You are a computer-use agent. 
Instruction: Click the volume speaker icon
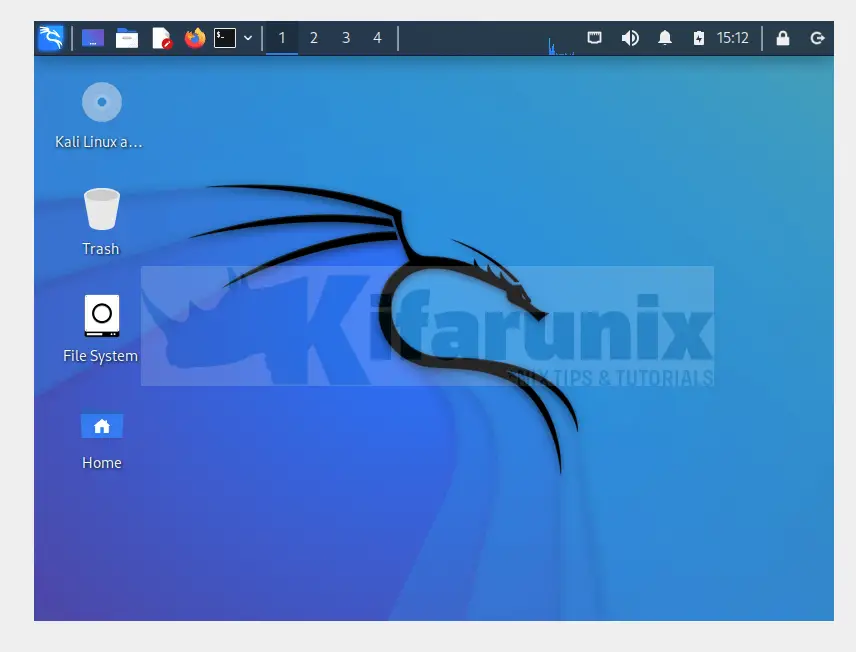(630, 38)
